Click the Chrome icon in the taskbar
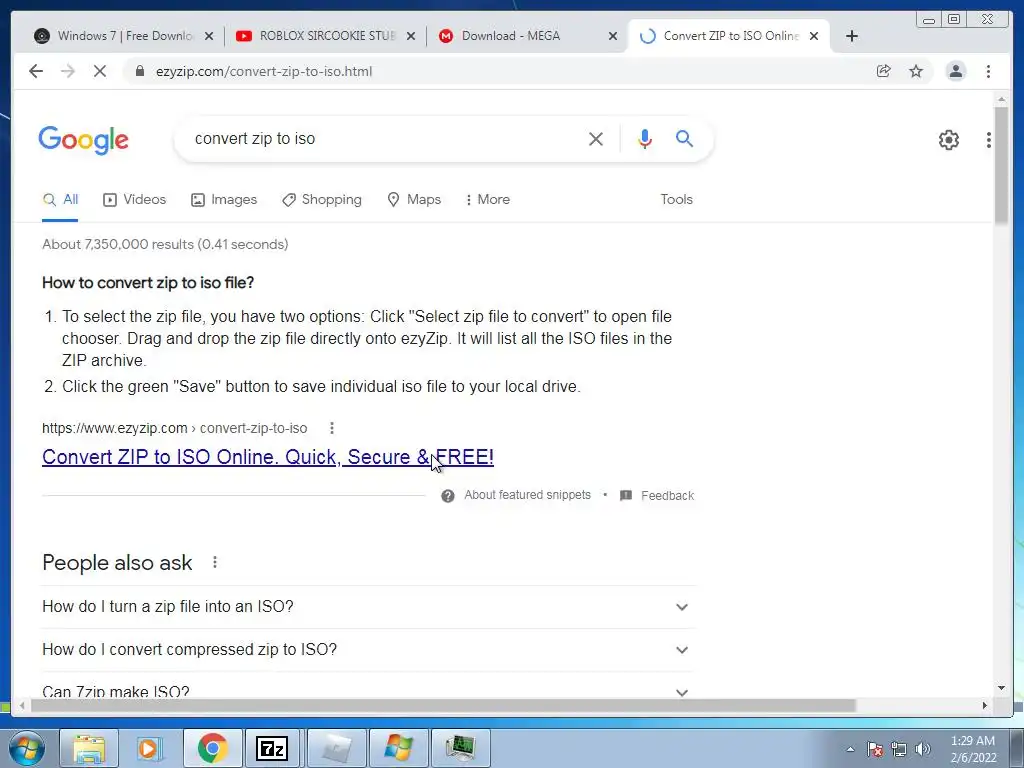 212,748
